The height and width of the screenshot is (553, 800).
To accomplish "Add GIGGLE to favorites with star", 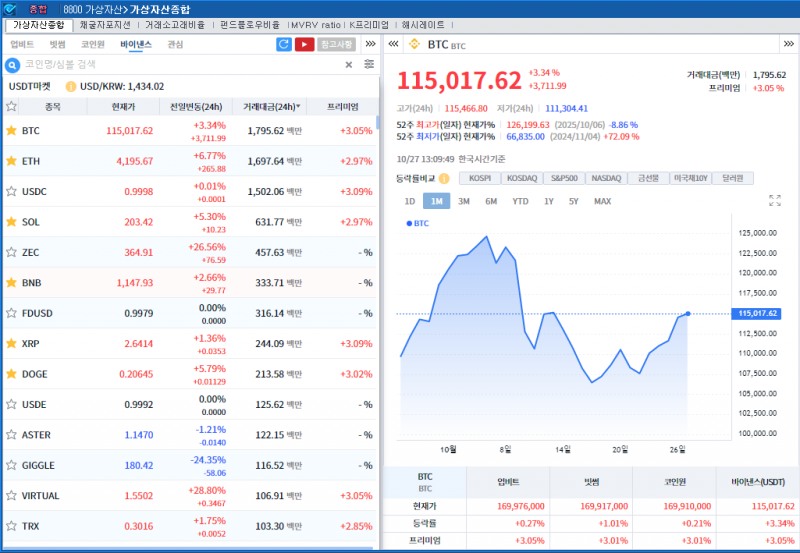I will point(11,465).
